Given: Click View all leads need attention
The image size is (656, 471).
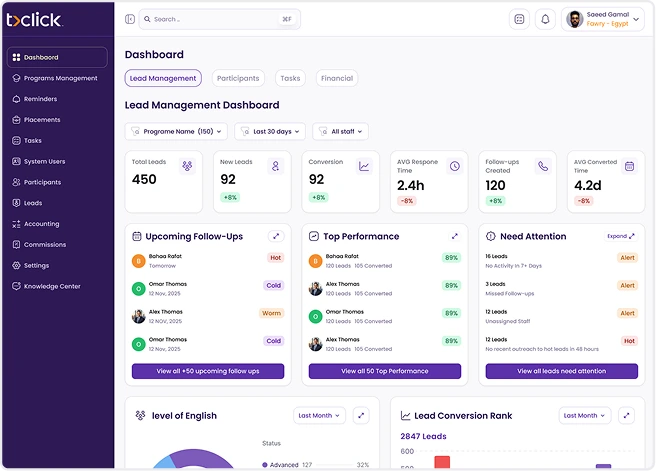Looking at the screenshot, I should click(561, 371).
